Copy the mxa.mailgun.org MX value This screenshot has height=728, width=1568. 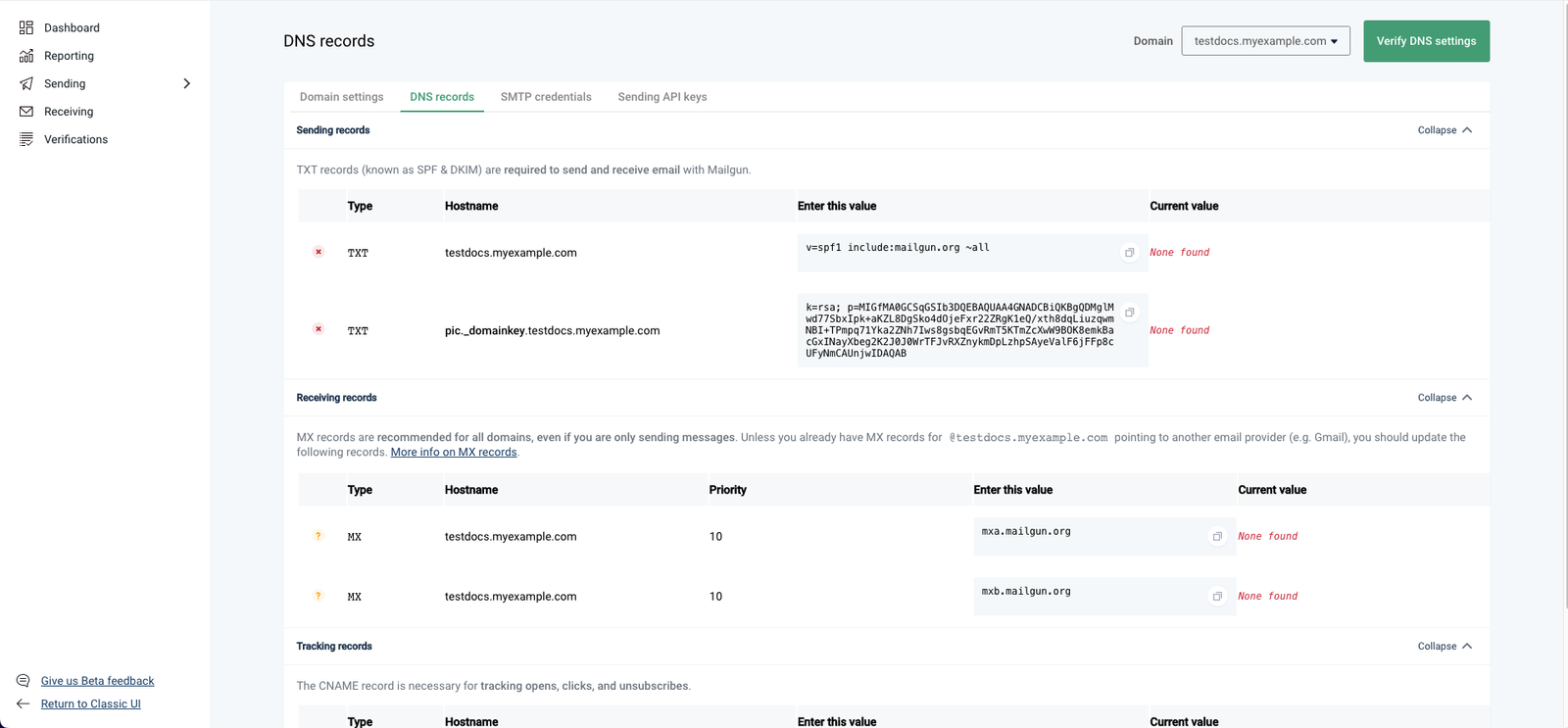click(x=1217, y=537)
